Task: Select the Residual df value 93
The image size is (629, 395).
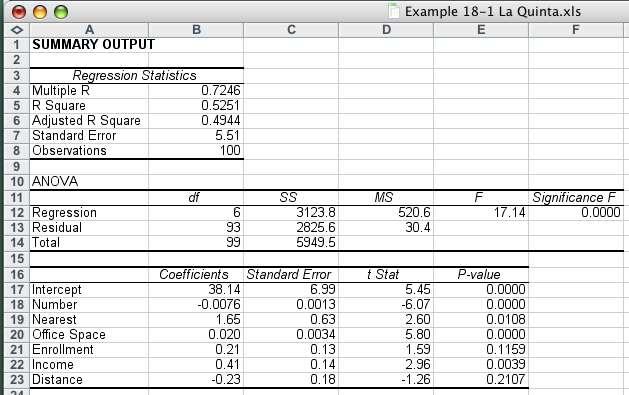Action: (x=196, y=228)
